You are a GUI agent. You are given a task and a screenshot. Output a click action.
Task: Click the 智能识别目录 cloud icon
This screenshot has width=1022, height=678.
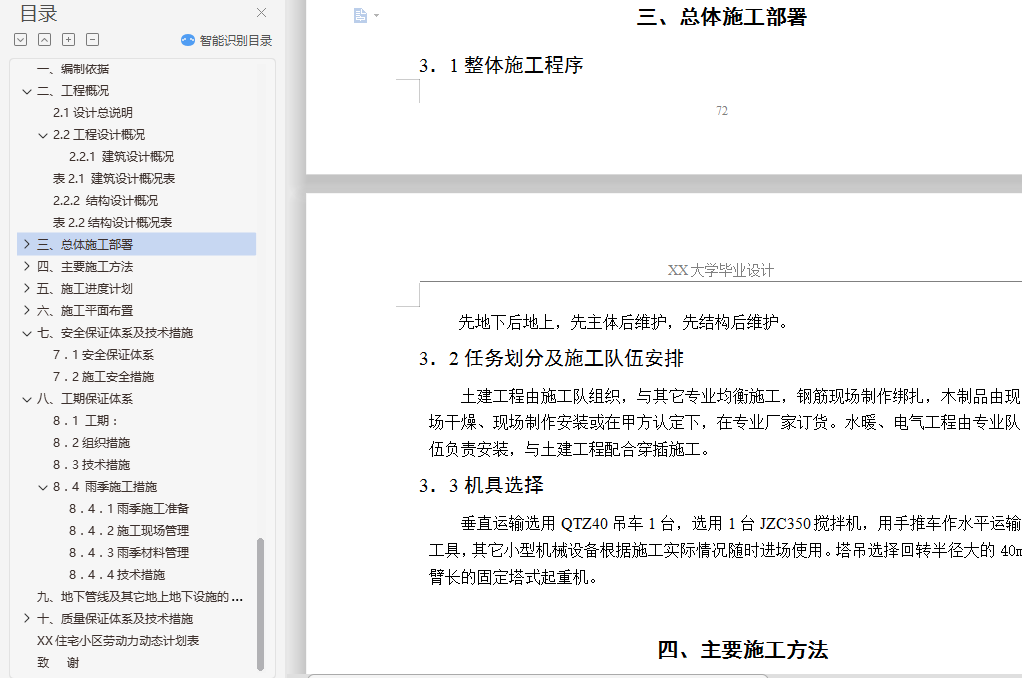(188, 40)
